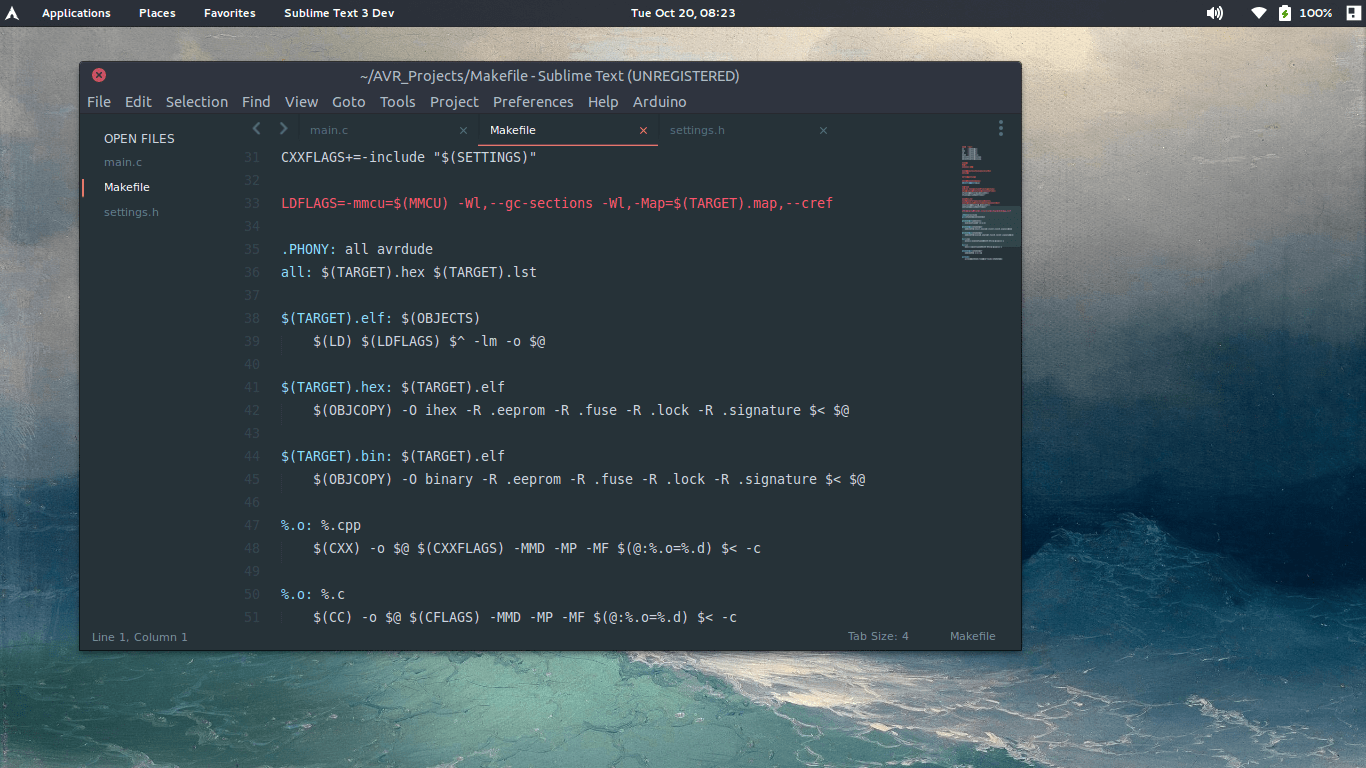Screen dimensions: 1366x768
Task: Click the $(TARGET).elf: $(OBJECTS) line
Action: pos(381,318)
